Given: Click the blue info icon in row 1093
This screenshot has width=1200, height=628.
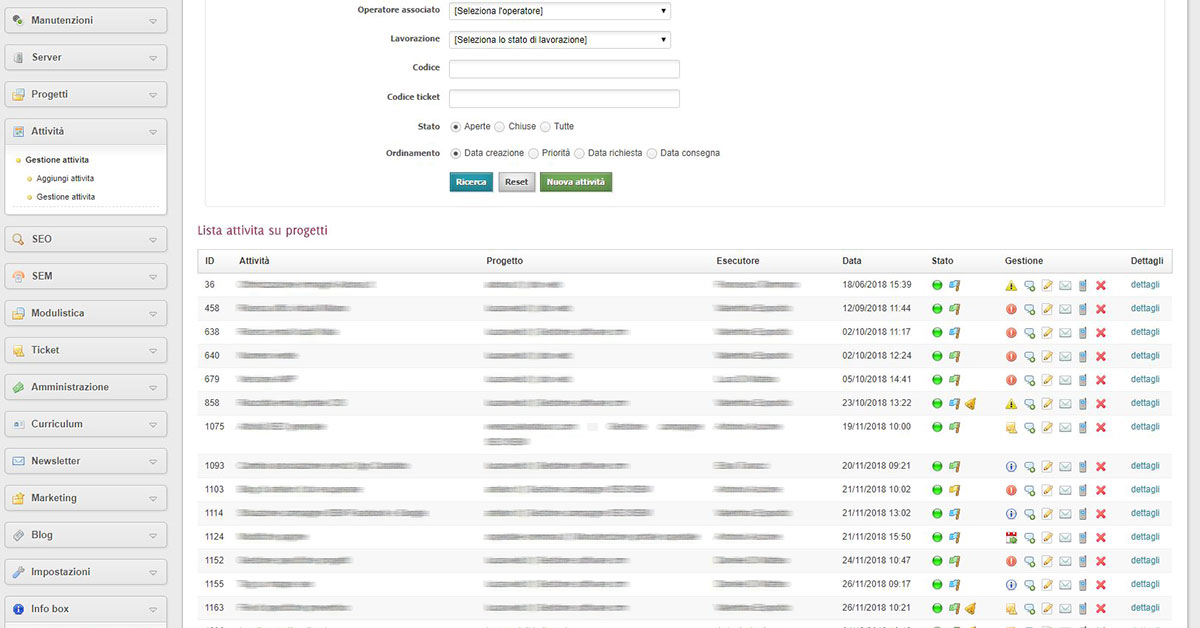Looking at the screenshot, I should point(1011,466).
